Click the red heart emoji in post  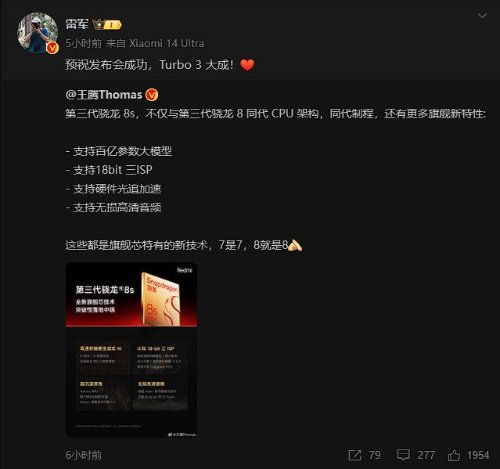[247, 65]
